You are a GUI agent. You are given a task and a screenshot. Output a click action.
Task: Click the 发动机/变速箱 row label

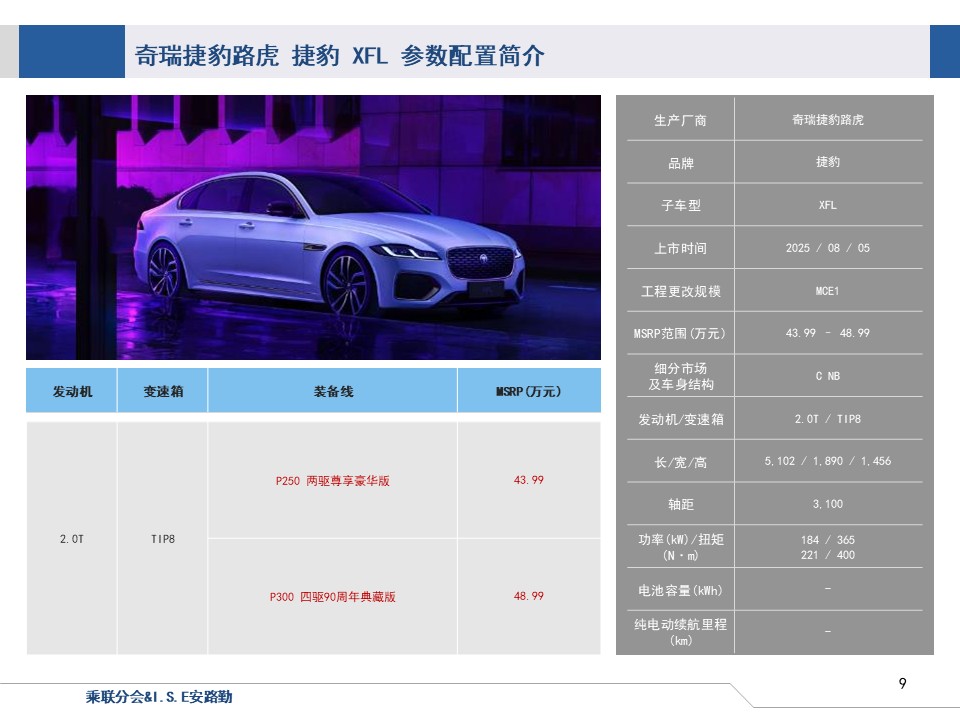pyautogui.click(x=681, y=419)
